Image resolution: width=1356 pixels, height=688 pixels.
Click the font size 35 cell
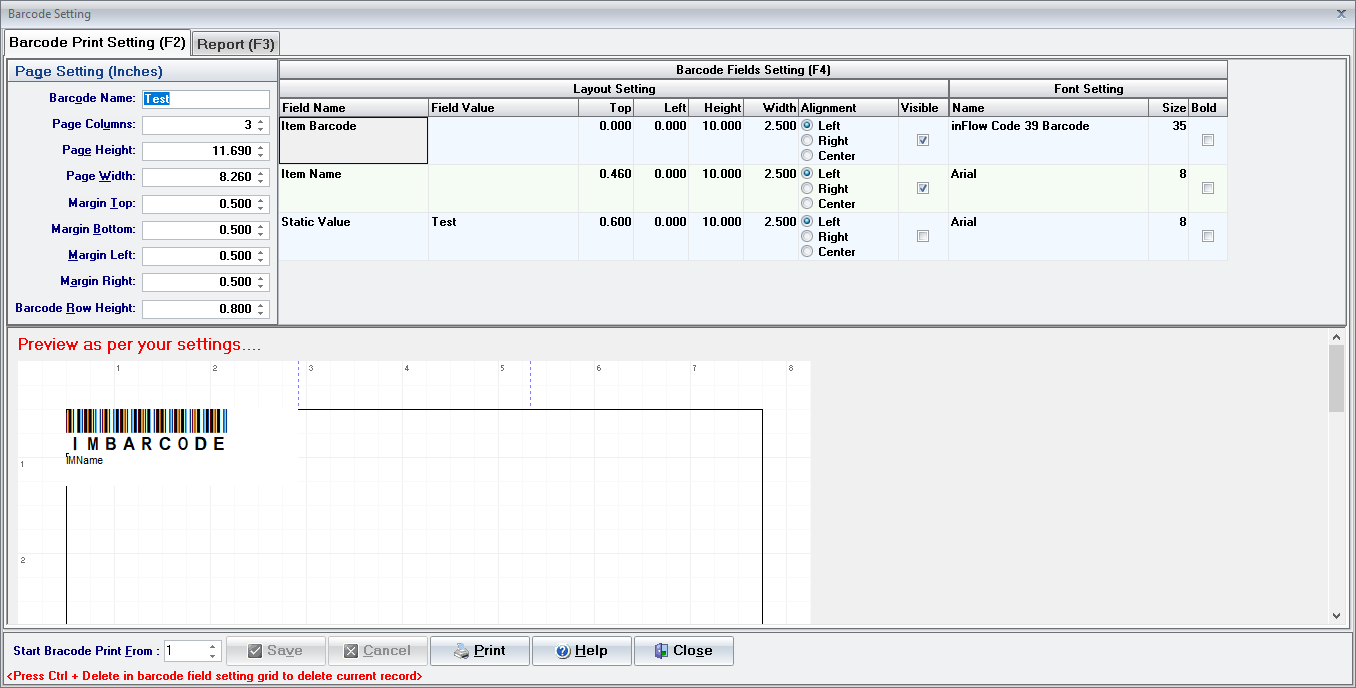coord(1168,141)
